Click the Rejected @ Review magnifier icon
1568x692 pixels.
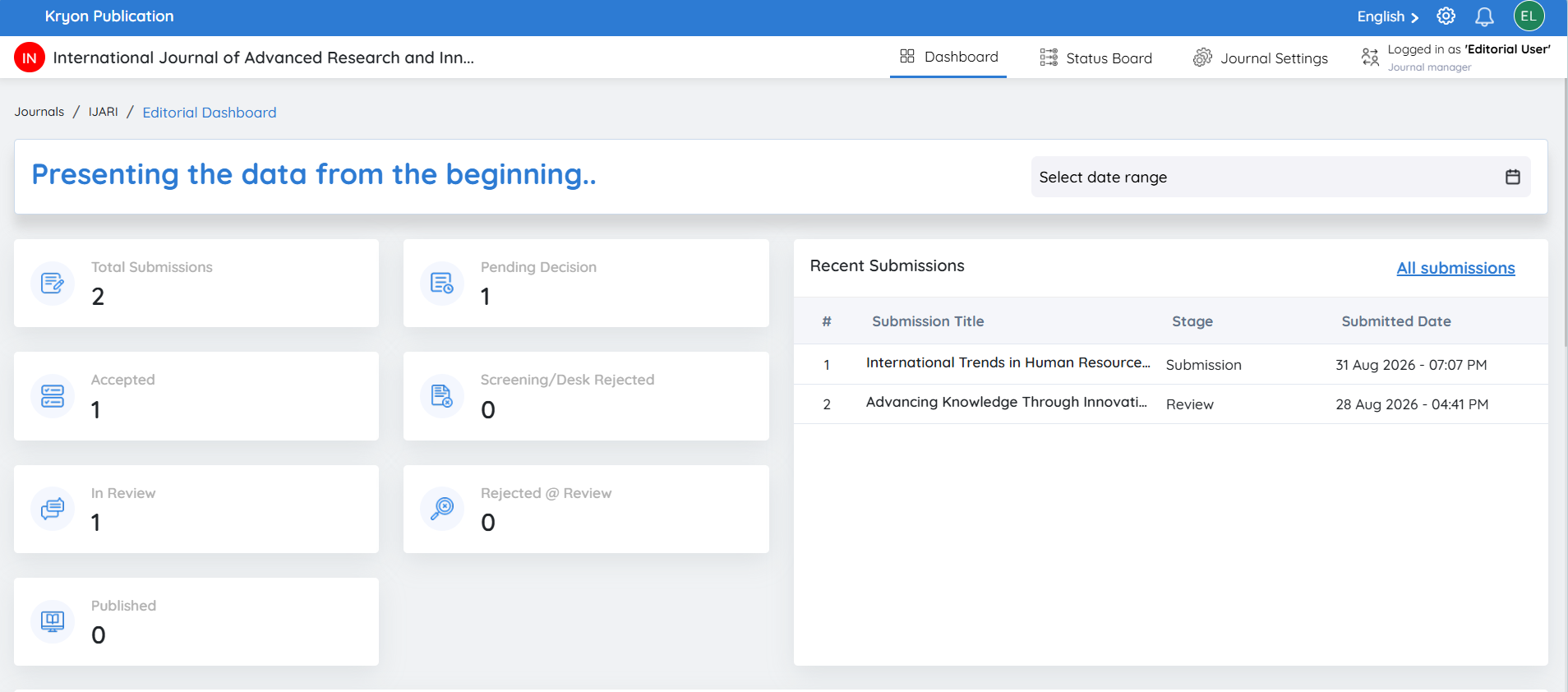tap(442, 509)
